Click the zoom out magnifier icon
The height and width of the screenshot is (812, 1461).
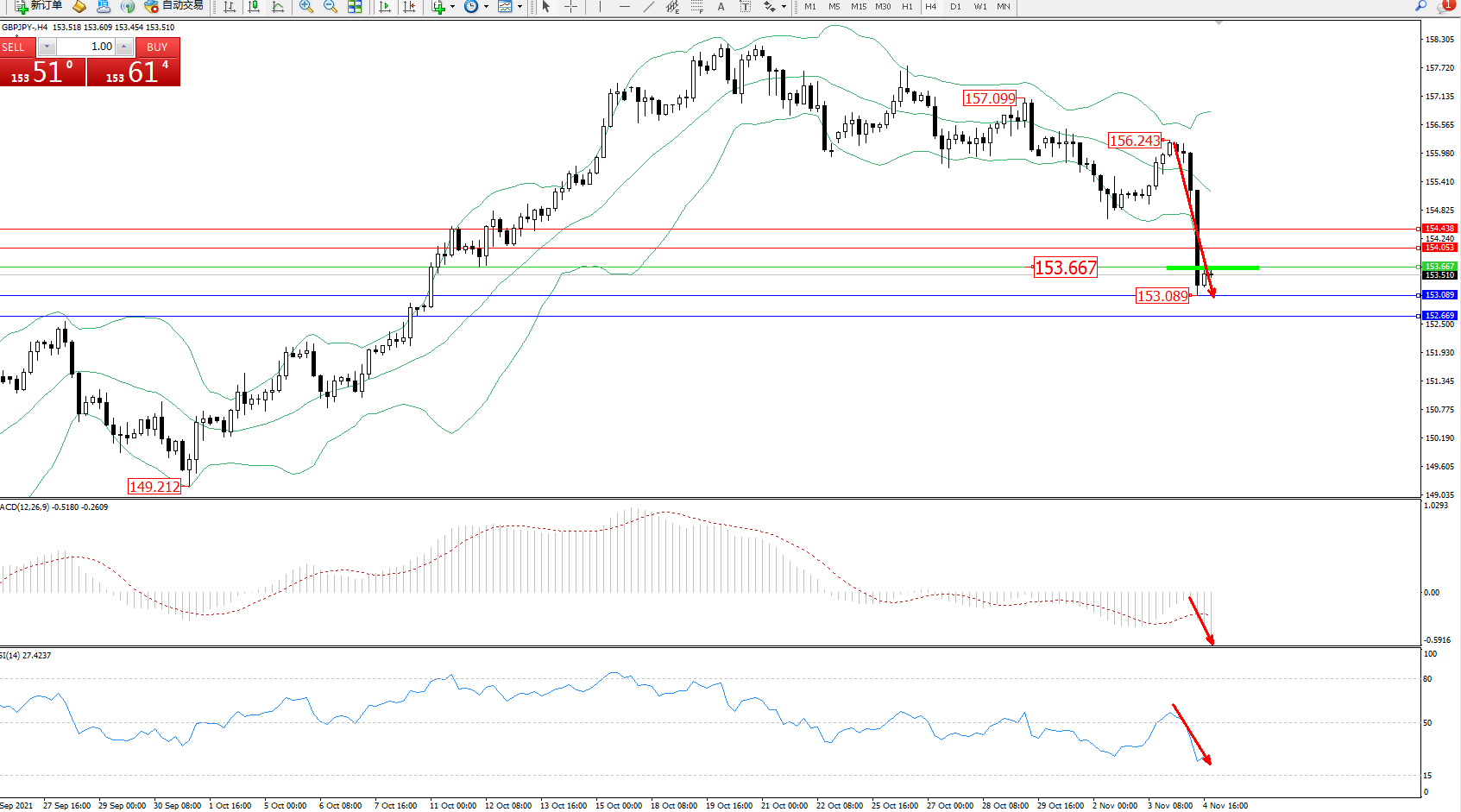[x=330, y=7]
